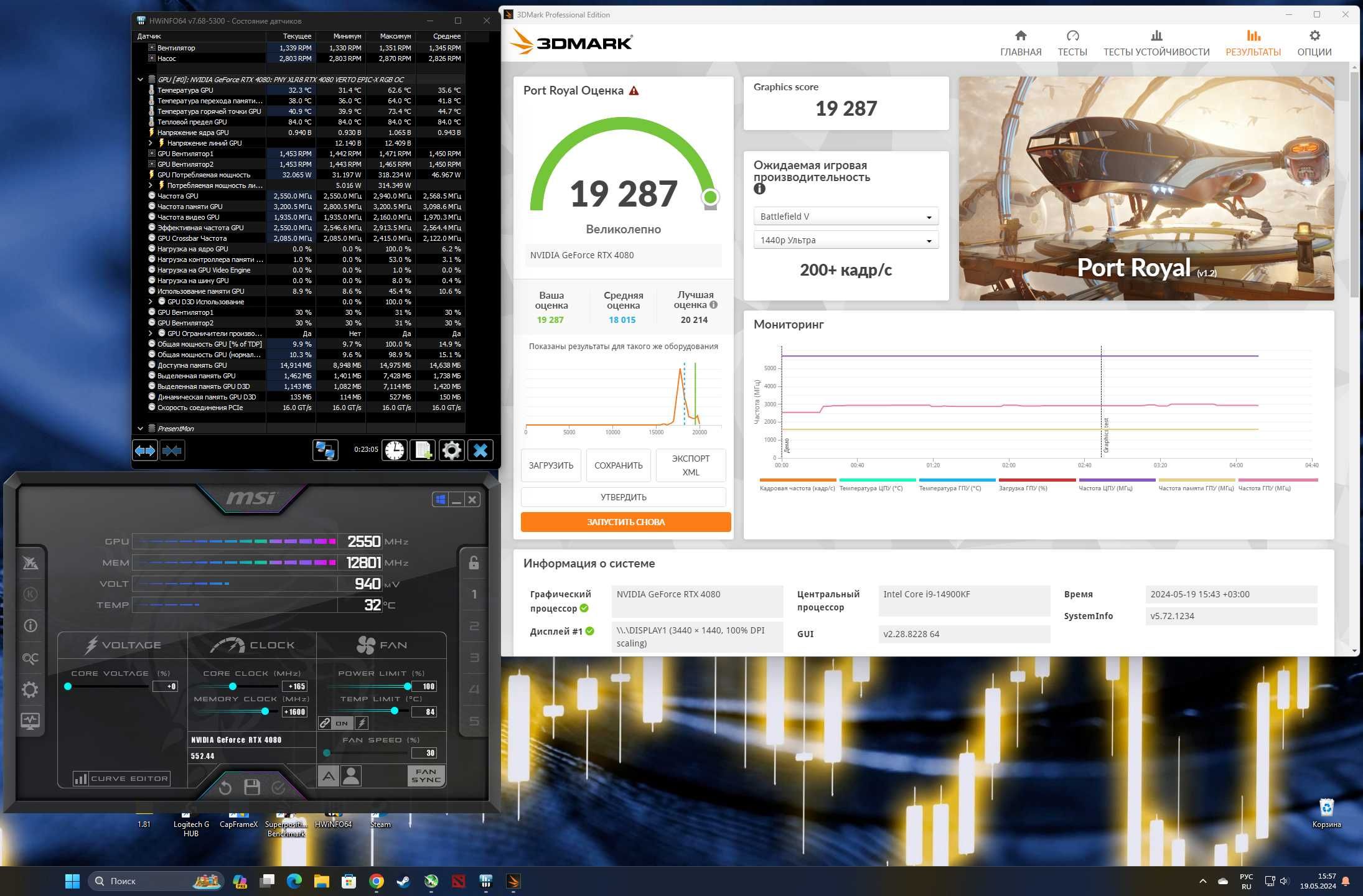Toggle Afterburner profile lock padlock
Image resolution: width=1363 pixels, height=896 pixels.
pos(474,562)
